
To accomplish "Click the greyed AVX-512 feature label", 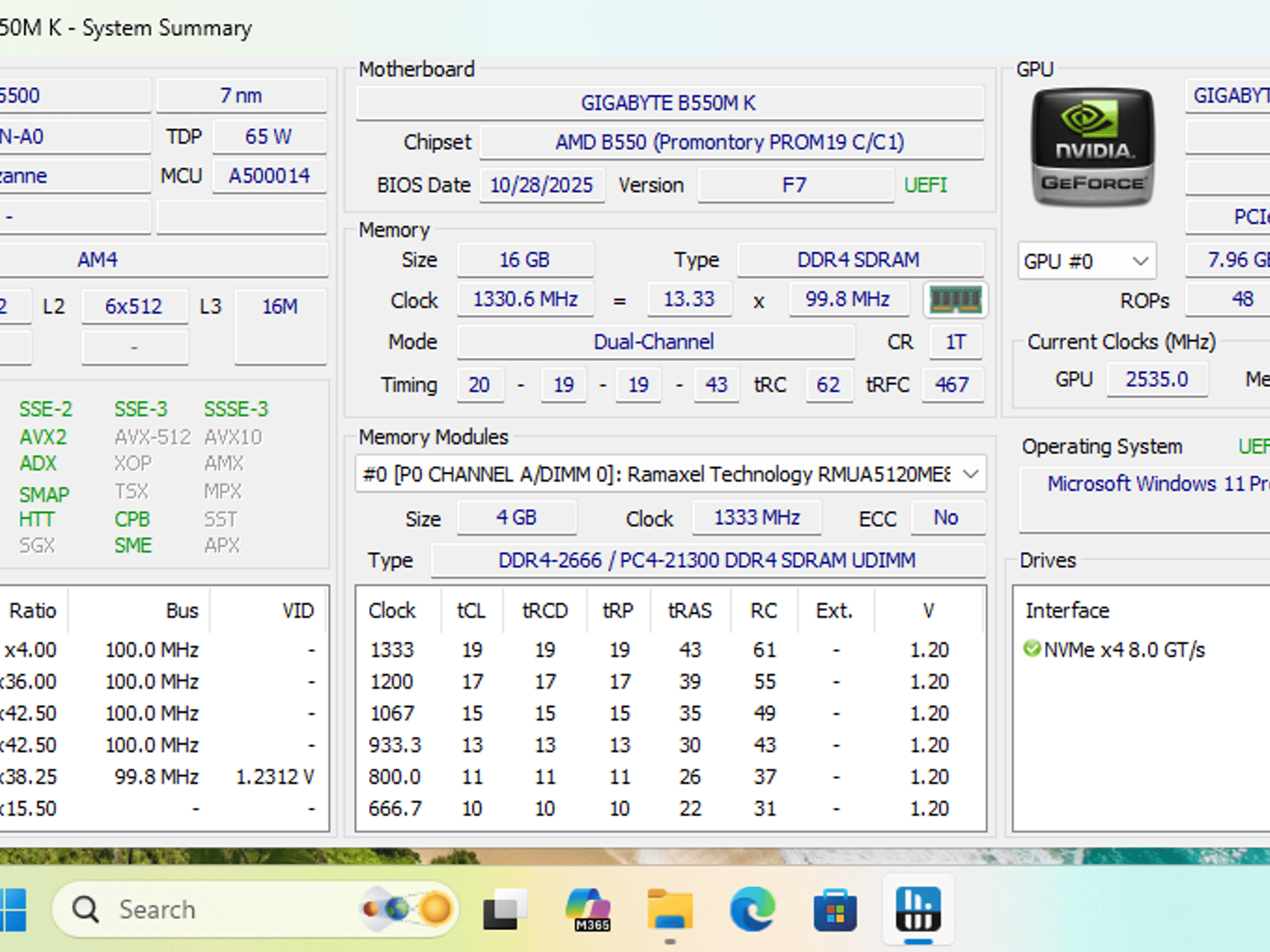I will click(x=153, y=437).
